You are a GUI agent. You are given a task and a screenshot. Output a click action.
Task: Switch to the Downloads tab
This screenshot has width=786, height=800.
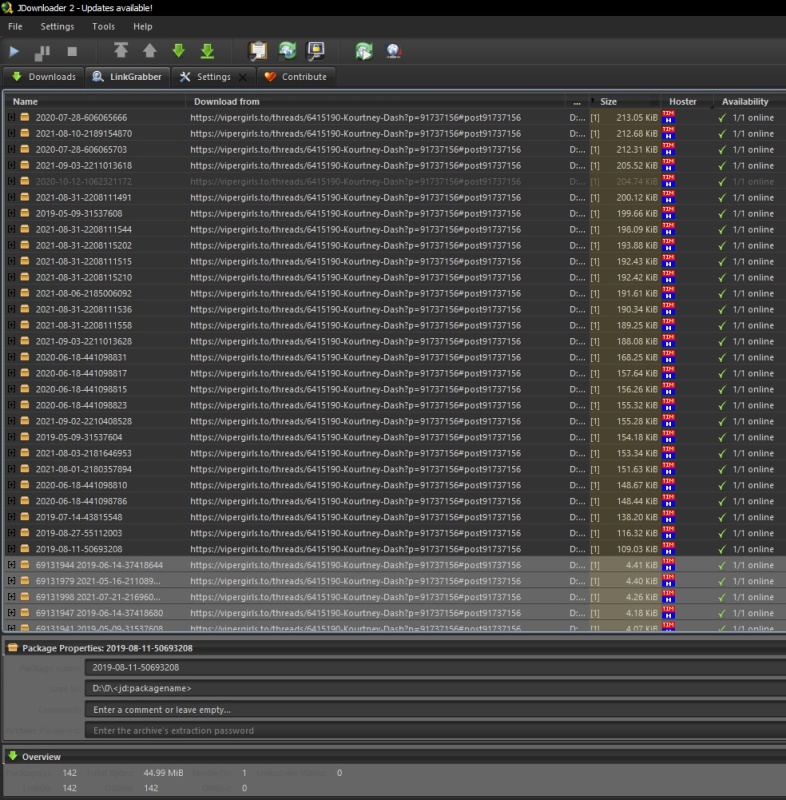43,77
